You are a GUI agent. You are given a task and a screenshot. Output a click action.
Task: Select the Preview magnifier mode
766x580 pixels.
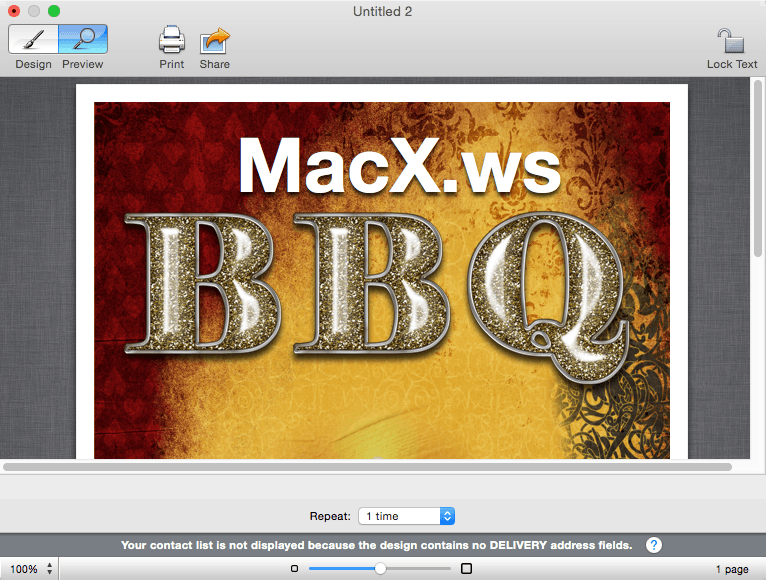pyautogui.click(x=83, y=39)
